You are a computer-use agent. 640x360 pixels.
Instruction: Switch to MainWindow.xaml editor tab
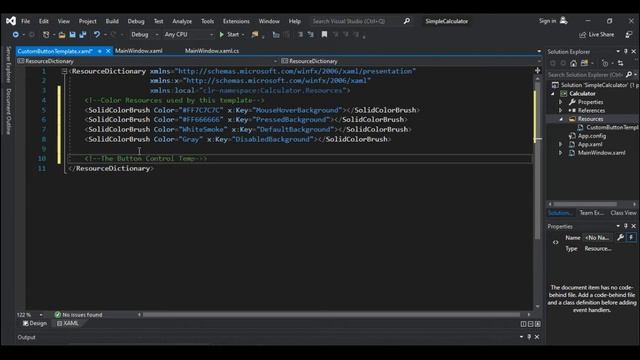tap(139, 51)
